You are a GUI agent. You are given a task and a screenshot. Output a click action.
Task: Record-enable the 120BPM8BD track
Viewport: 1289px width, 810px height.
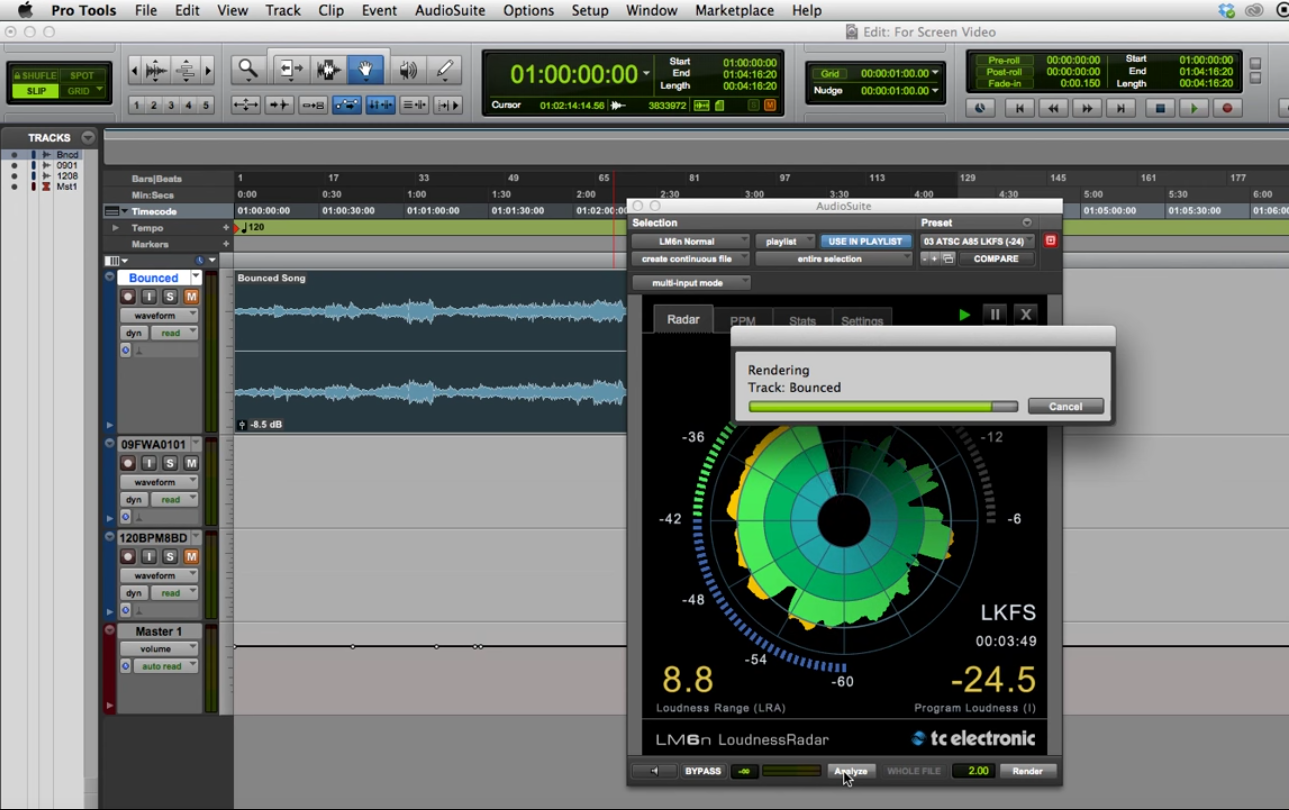(128, 556)
